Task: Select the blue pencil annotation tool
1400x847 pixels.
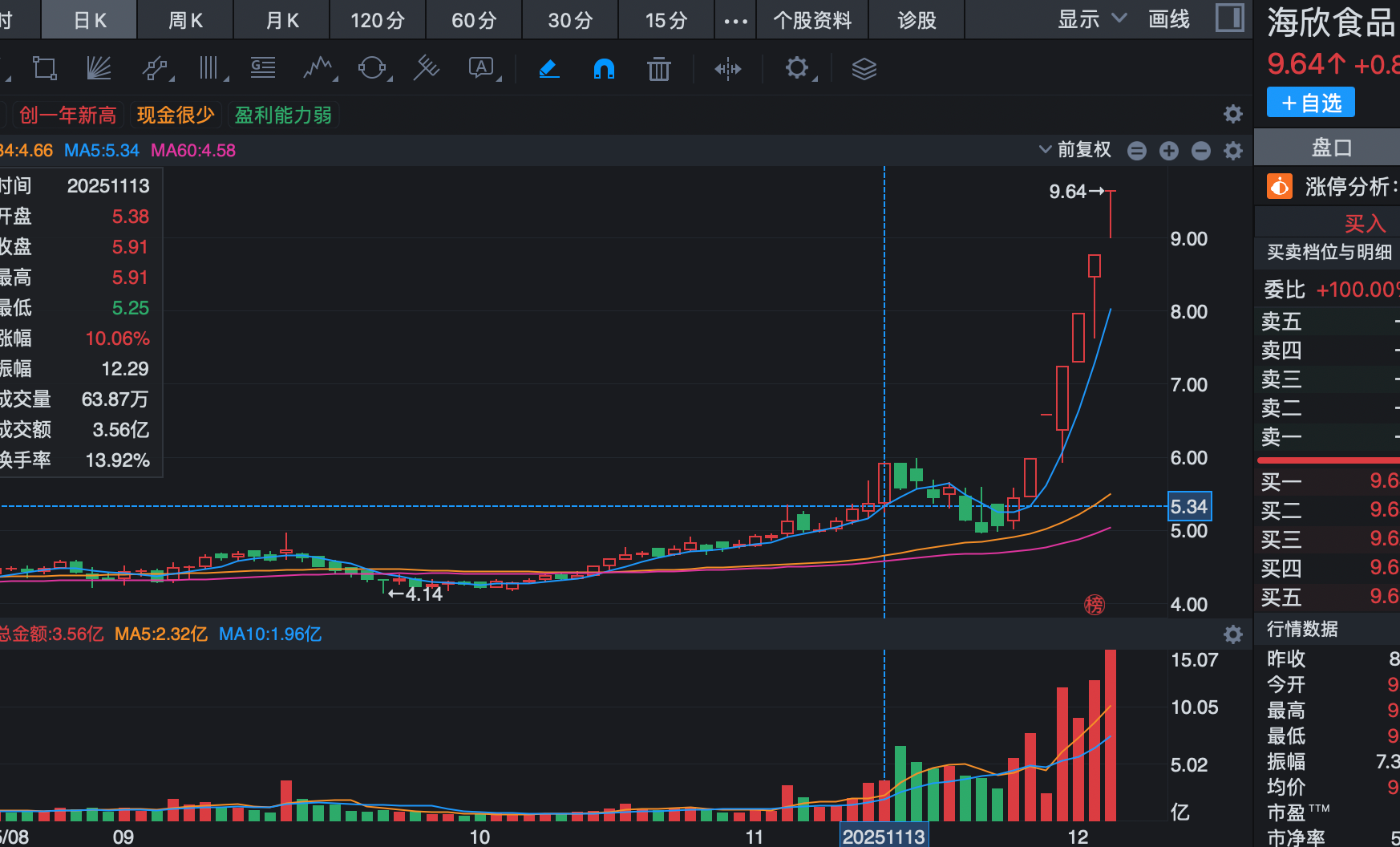Action: pos(548,69)
